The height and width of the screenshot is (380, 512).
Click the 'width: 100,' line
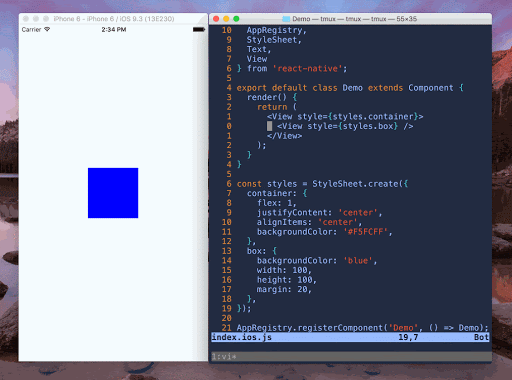click(284, 270)
